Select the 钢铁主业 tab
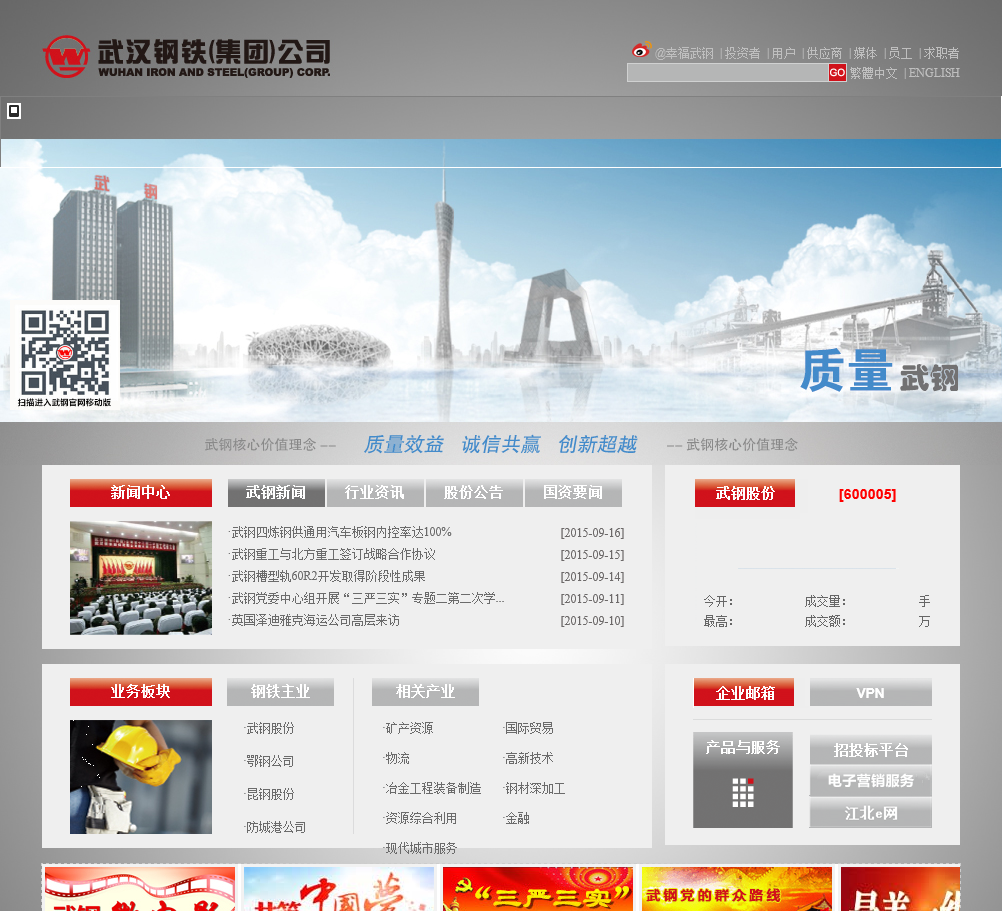Screen dimensions: 1002x911 coord(280,692)
